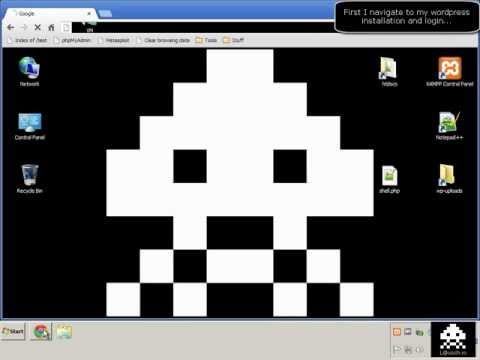The image size is (480, 360).
Task: Click the monitor icon in the system tray
Action: click(x=408, y=332)
